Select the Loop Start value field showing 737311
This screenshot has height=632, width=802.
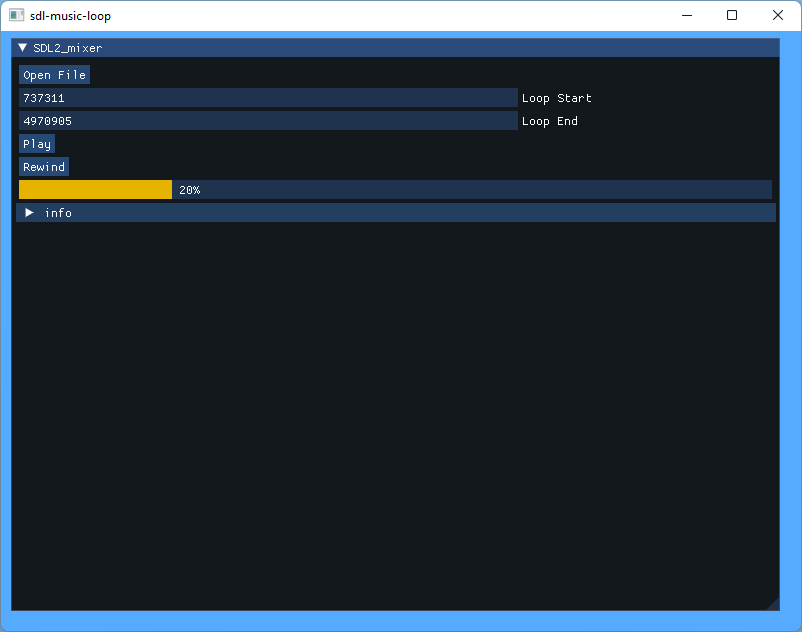coord(268,97)
